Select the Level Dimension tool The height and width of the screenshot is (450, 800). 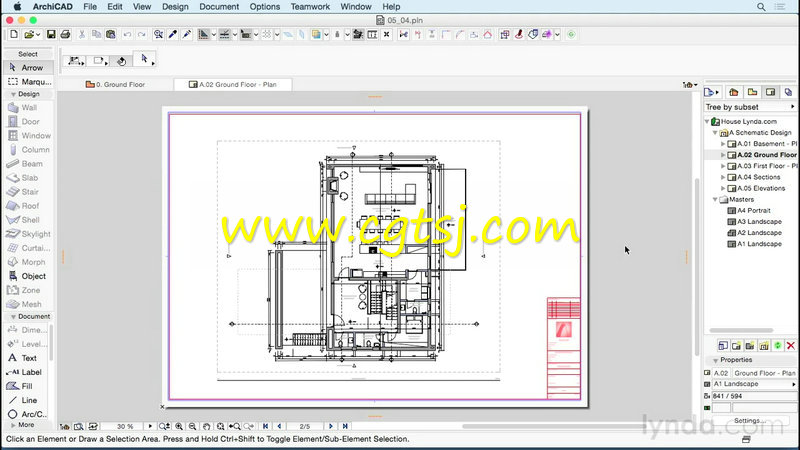click(27, 344)
